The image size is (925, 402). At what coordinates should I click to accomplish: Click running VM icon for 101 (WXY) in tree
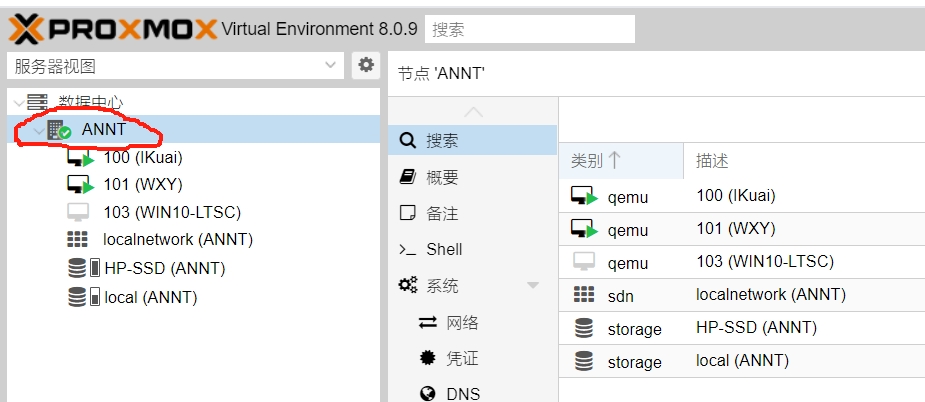(x=80, y=185)
